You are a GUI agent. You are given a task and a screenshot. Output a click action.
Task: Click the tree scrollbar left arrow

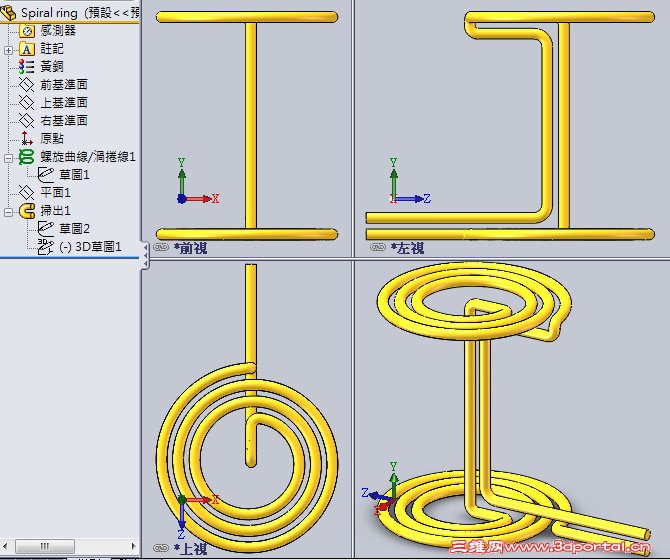[x=5, y=546]
